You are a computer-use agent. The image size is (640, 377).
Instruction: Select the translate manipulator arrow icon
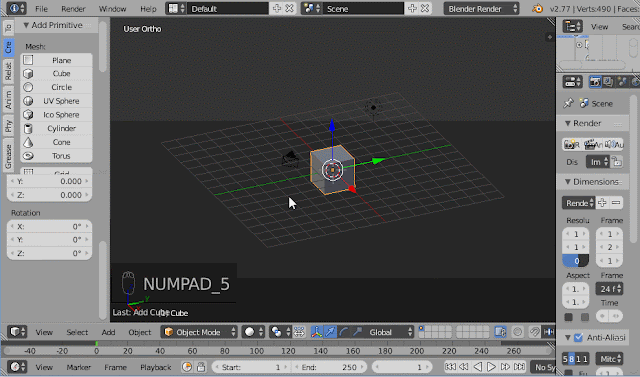330,332
